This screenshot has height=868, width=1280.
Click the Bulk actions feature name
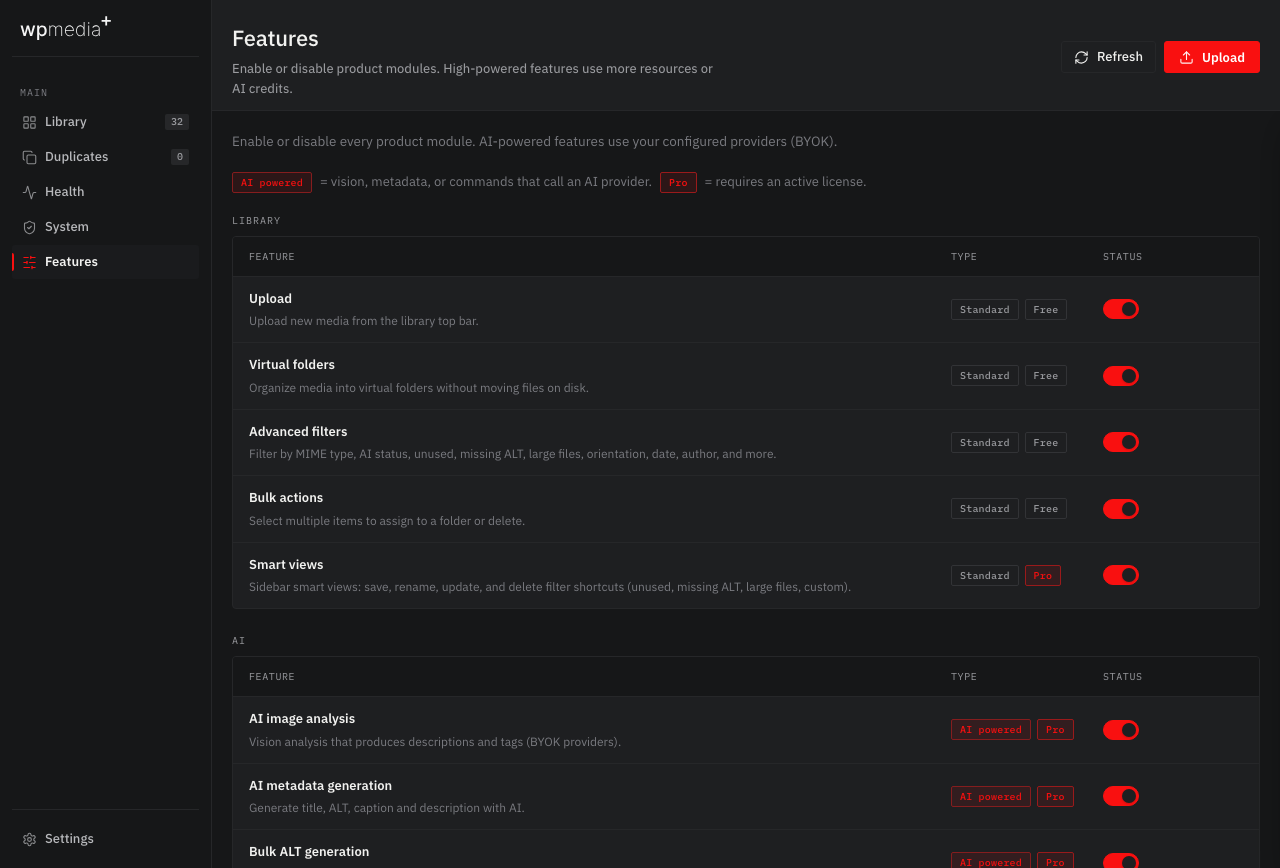286,498
